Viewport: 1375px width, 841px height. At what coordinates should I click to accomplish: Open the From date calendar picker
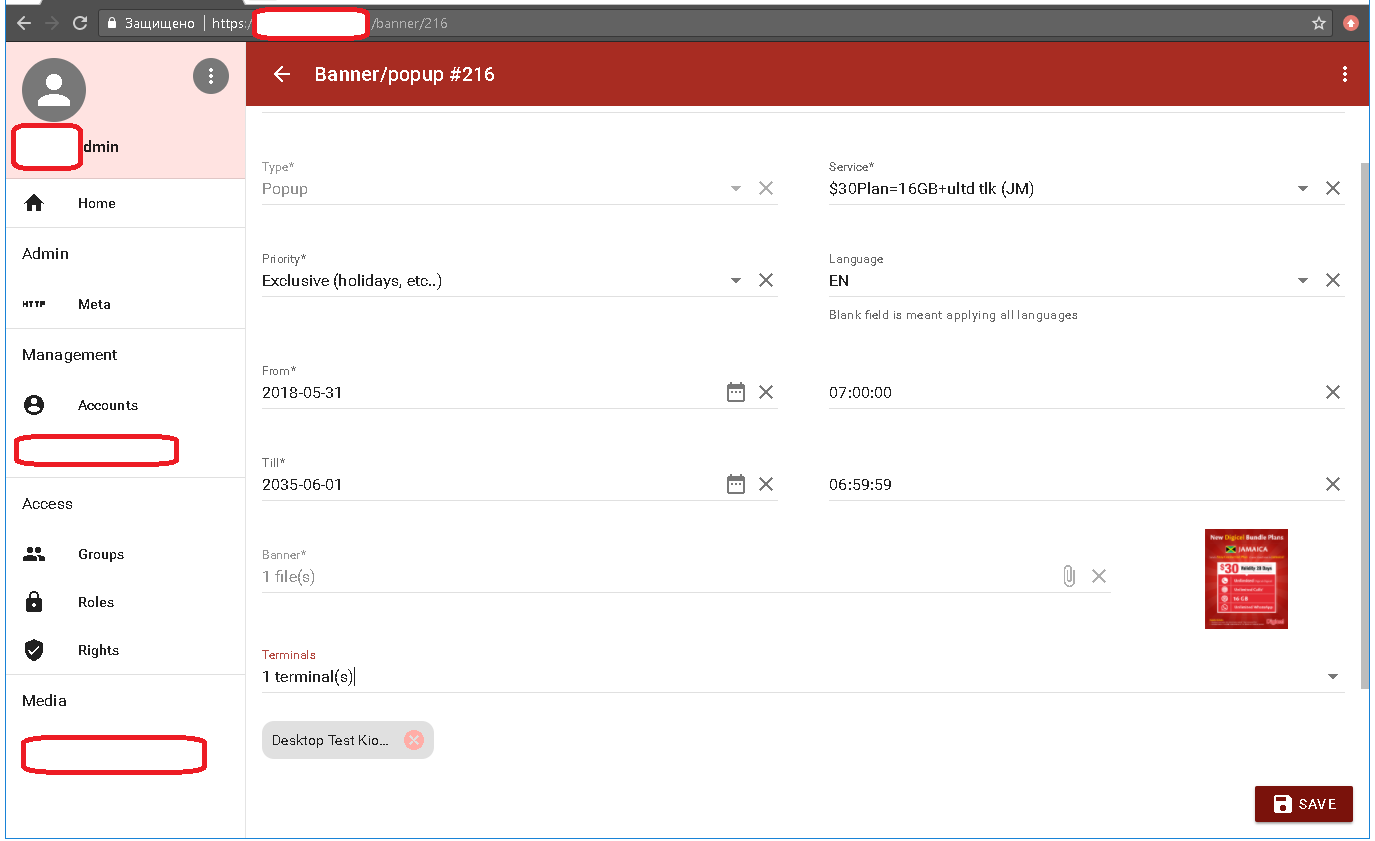[x=736, y=393]
